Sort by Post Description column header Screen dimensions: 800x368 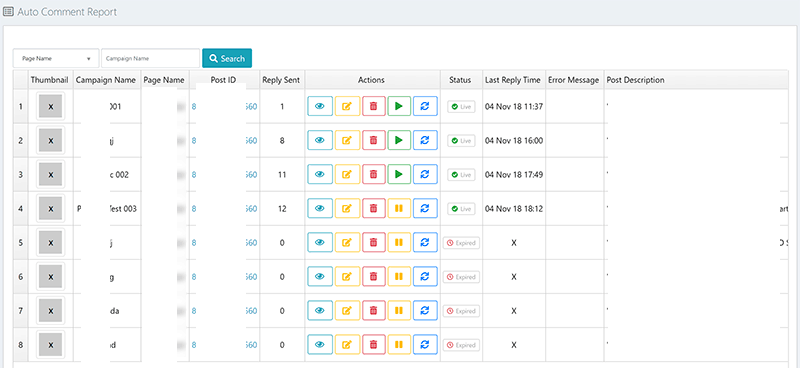(x=635, y=80)
